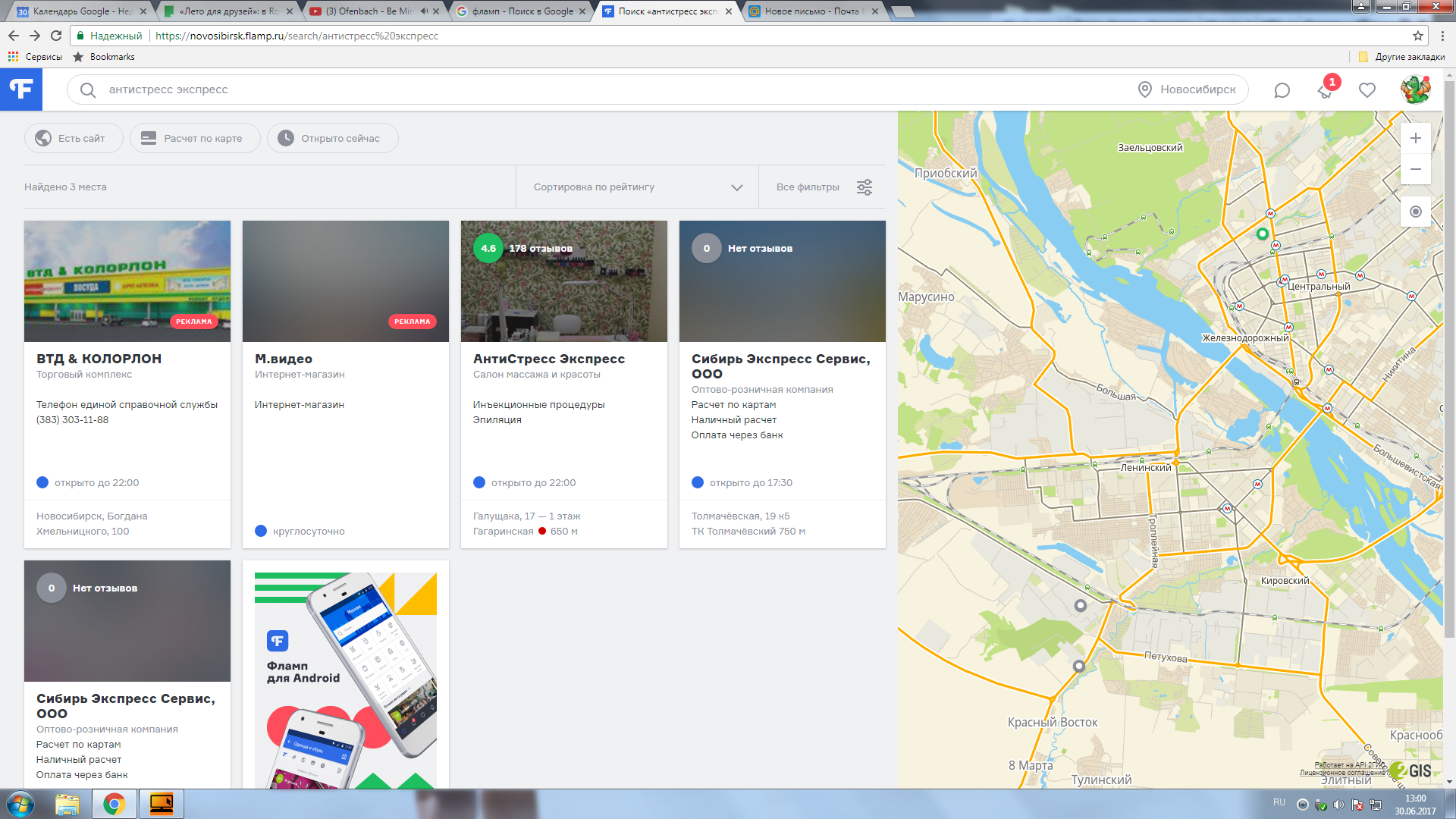Open ВТД & КОЛОРЛОН listing title
This screenshot has height=819, width=1456.
[99, 359]
